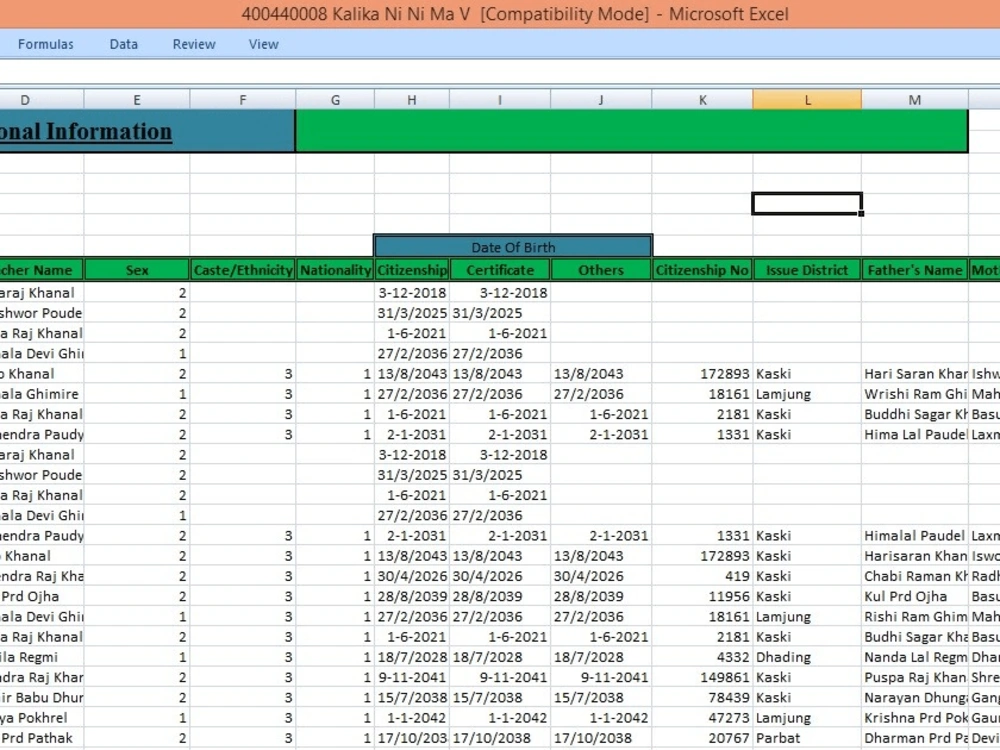
Task: Open the View ribbon tab
Action: 263,44
